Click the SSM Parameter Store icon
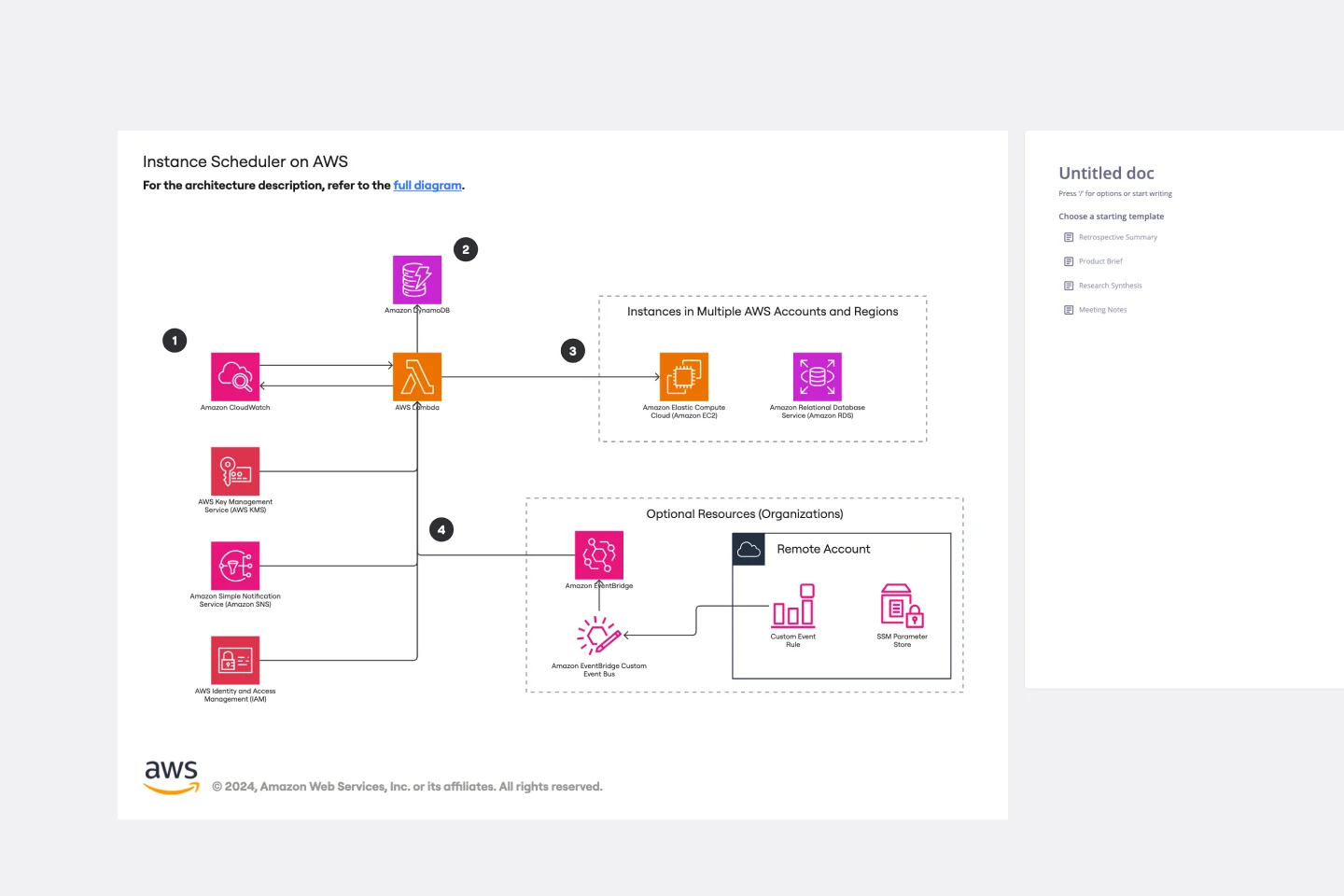This screenshot has width=1344, height=896. 903,606
